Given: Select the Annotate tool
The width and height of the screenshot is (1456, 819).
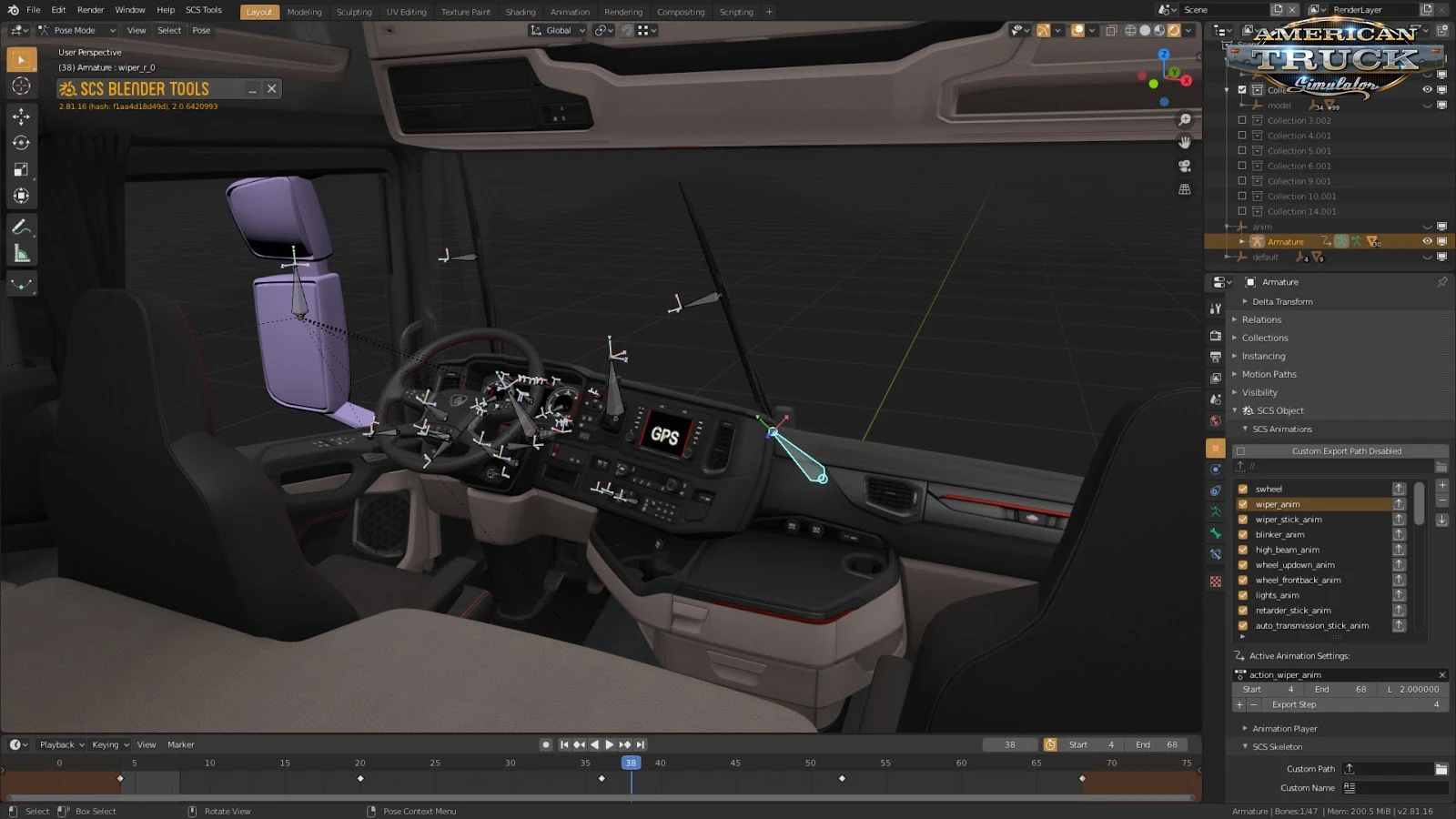Looking at the screenshot, I should point(22,227).
